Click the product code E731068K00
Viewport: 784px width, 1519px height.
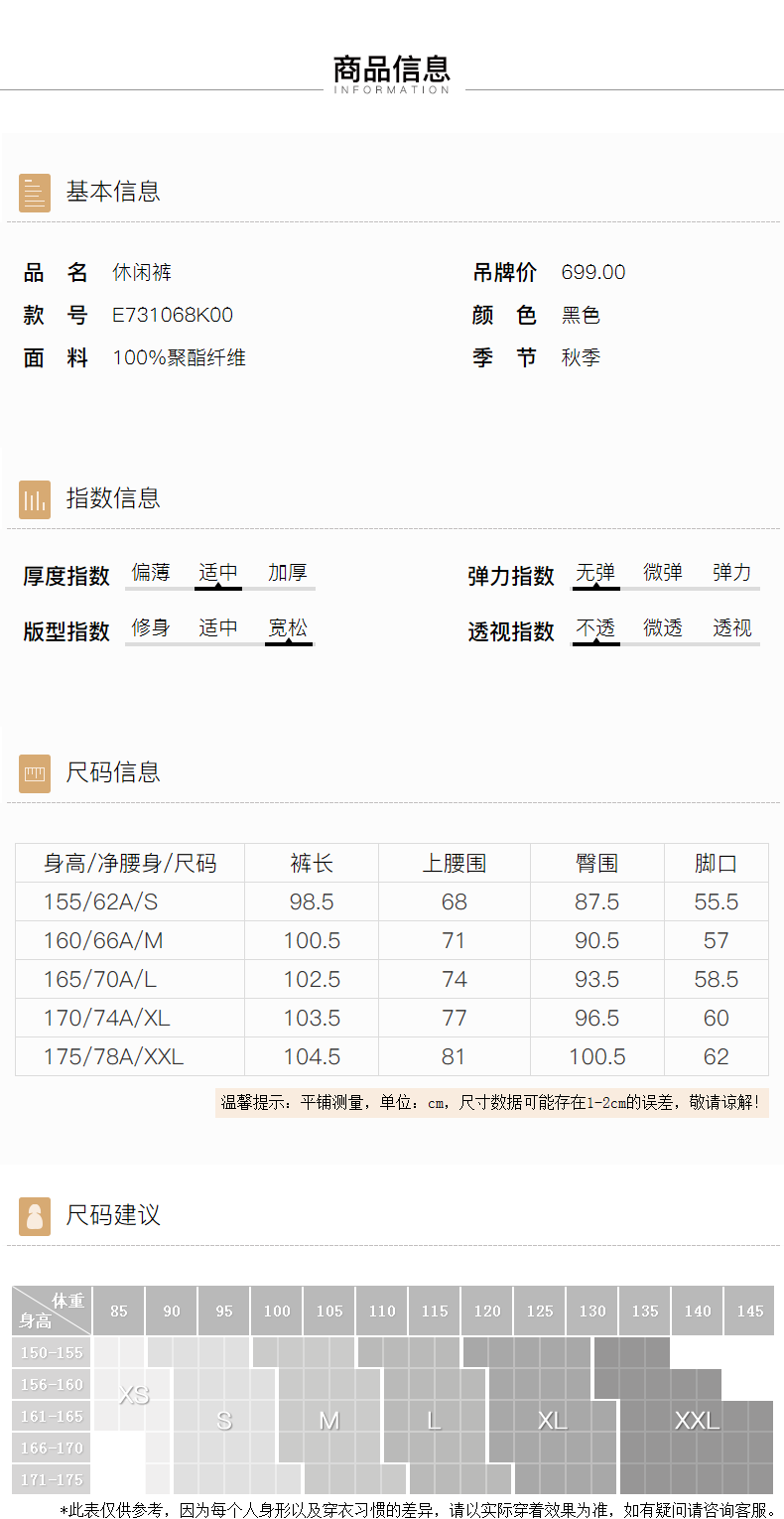coord(173,316)
